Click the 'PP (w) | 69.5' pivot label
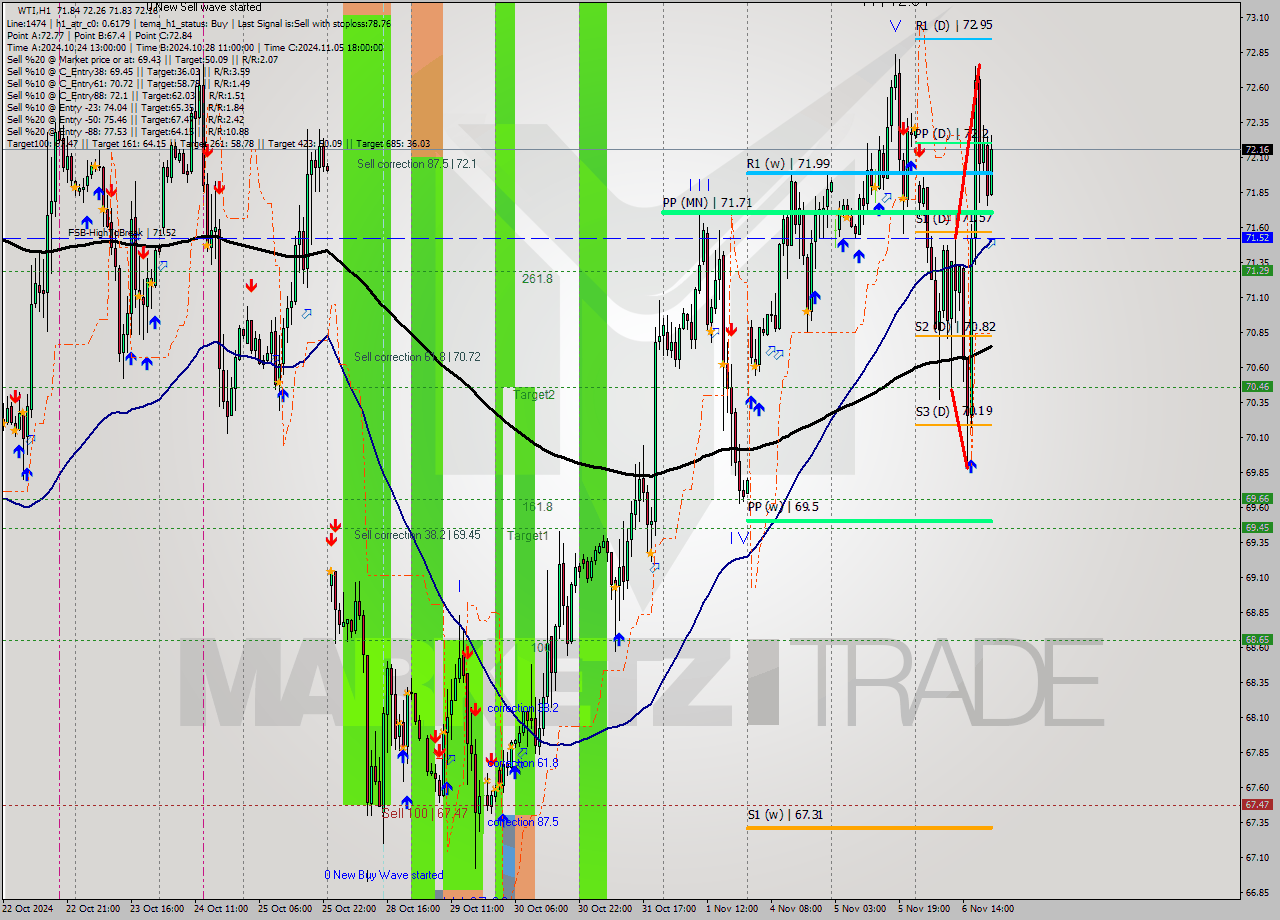 [x=782, y=506]
